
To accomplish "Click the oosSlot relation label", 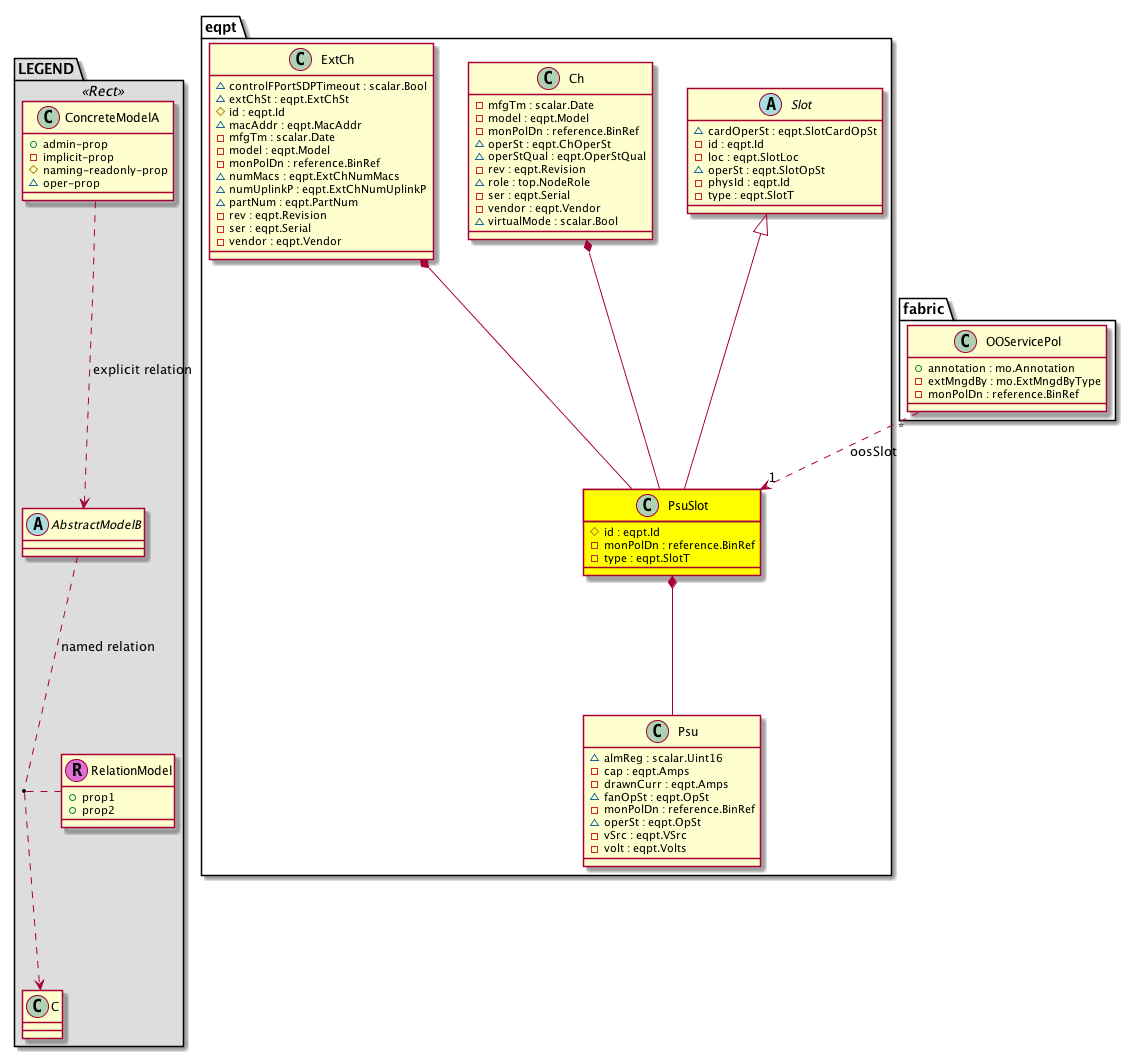I will 875,451.
